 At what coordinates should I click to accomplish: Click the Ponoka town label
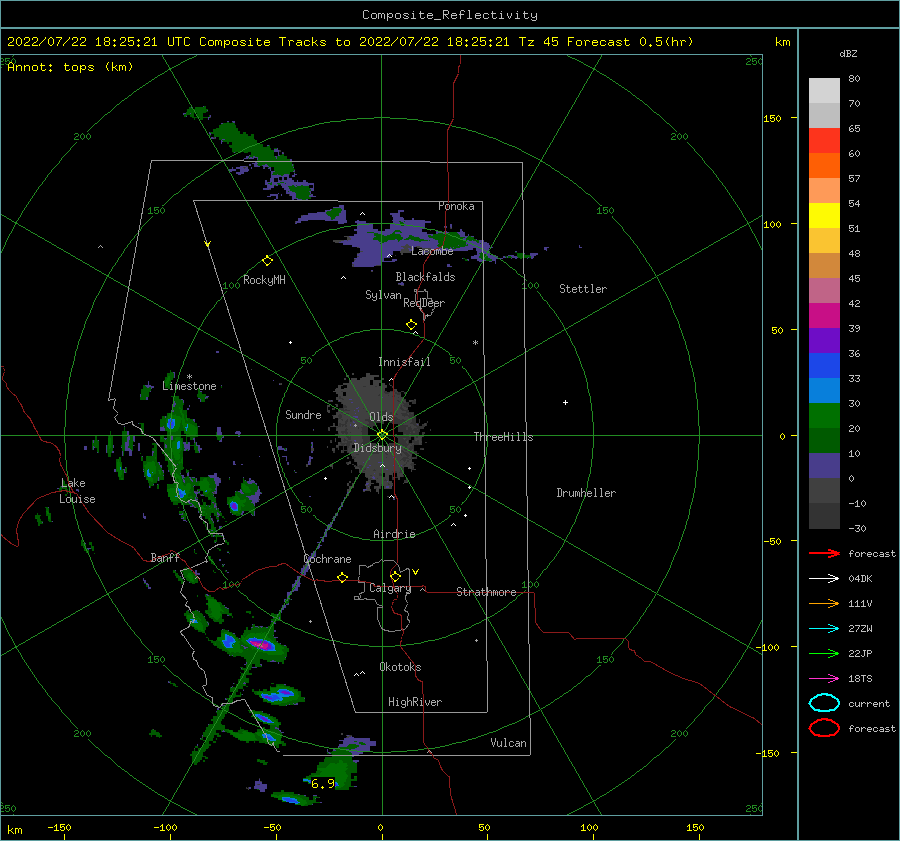(x=456, y=206)
